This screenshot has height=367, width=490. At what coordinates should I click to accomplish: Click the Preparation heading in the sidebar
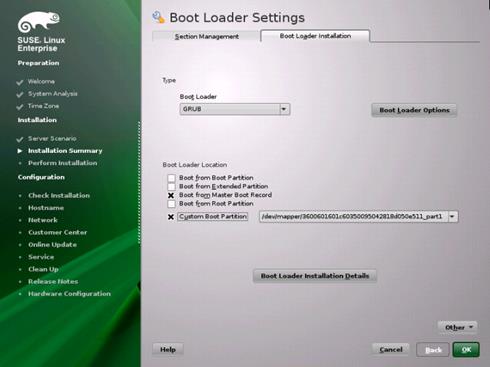click(x=38, y=63)
